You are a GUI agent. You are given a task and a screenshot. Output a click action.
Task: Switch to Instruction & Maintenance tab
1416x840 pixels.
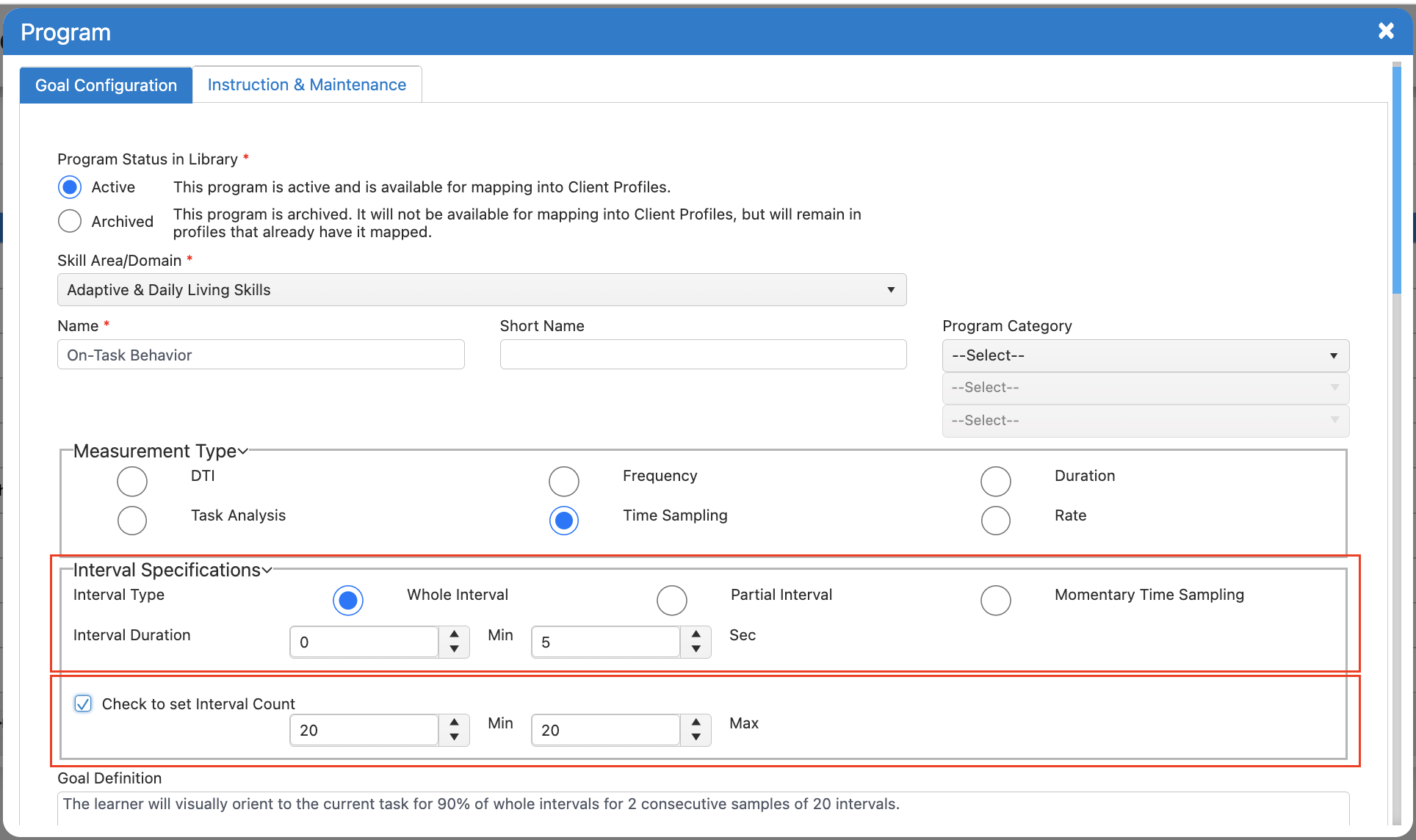306,84
